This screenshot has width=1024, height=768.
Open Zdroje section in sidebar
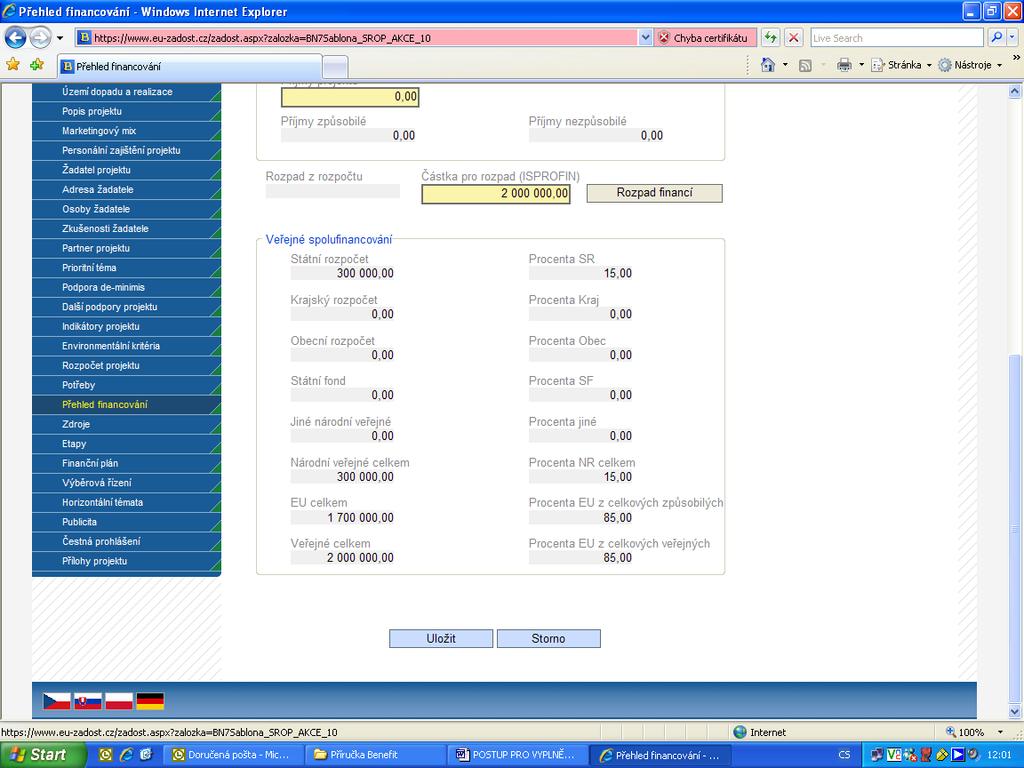coord(126,425)
